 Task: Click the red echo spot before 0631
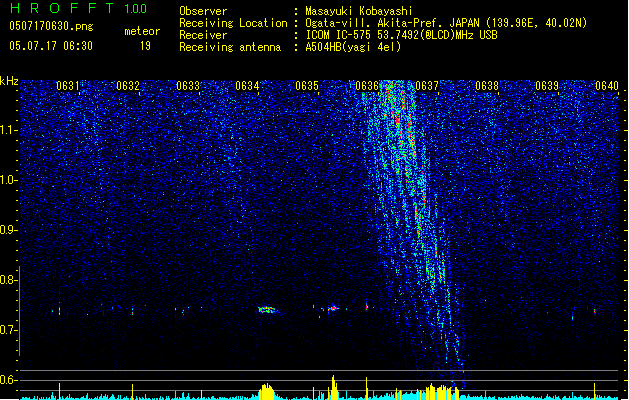click(x=59, y=311)
